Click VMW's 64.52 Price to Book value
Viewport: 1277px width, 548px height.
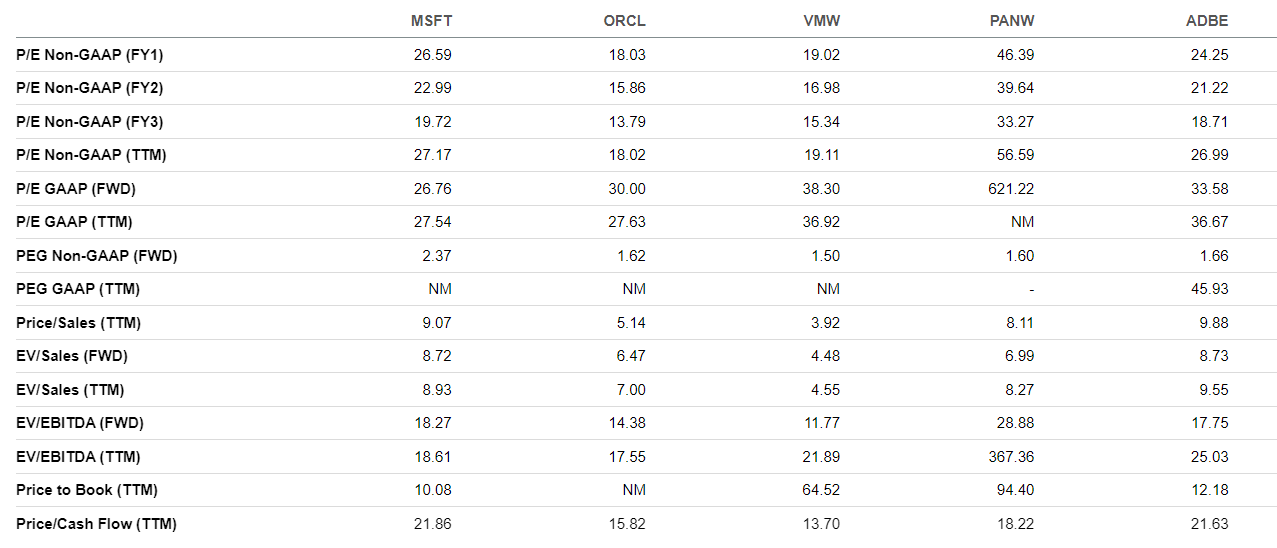point(820,490)
